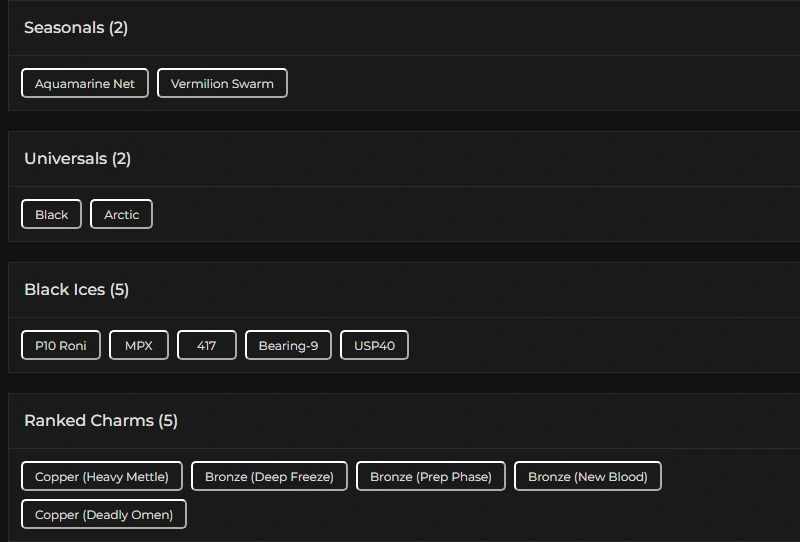This screenshot has width=800, height=542.
Task: Select the MPX black ice tag
Action: tap(139, 345)
